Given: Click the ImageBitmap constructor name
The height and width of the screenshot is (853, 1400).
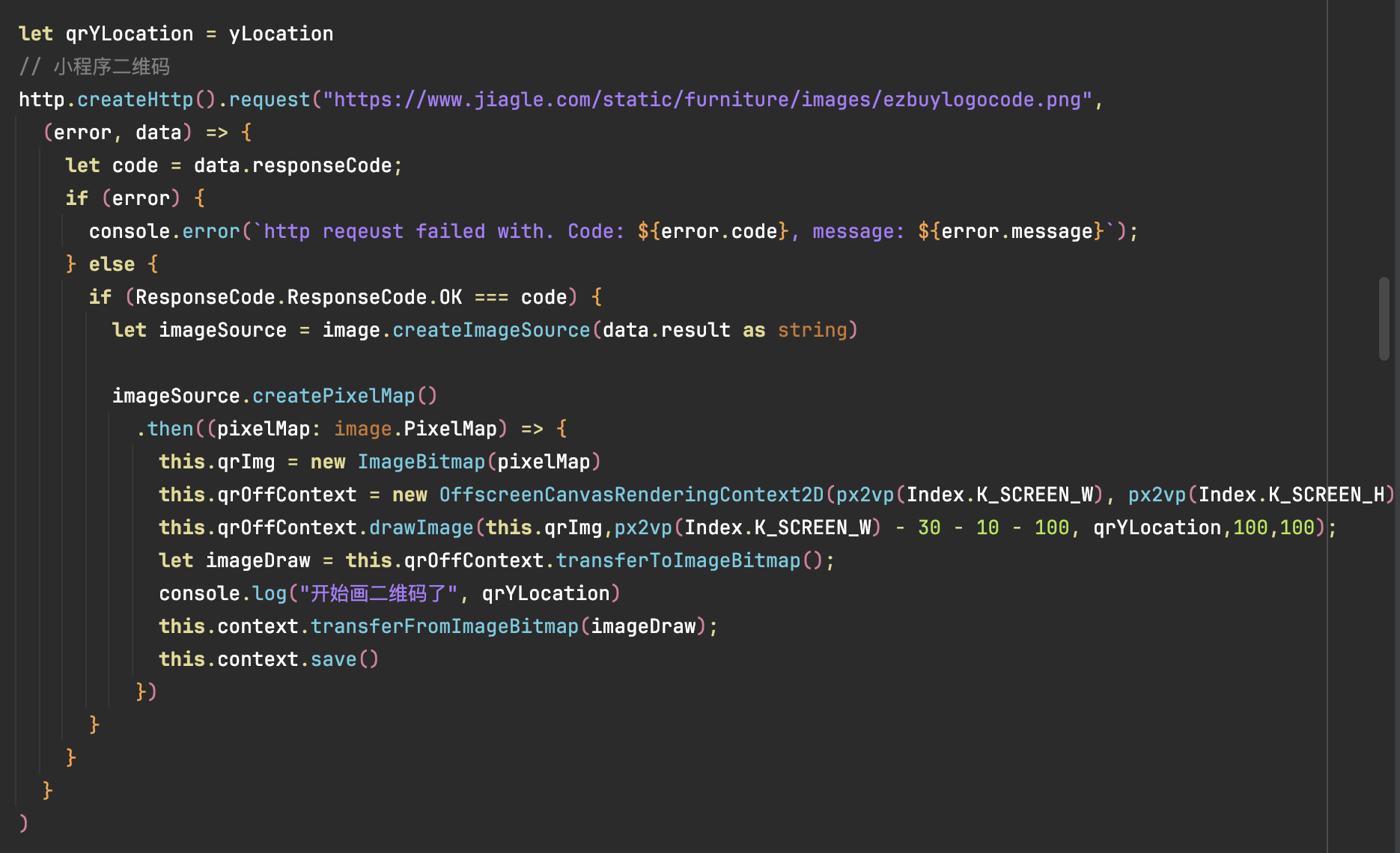Looking at the screenshot, I should (421, 462).
